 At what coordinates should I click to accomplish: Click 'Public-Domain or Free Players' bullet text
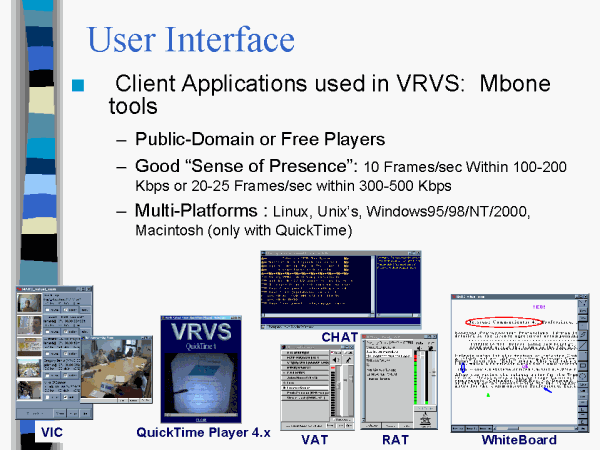coord(260,139)
